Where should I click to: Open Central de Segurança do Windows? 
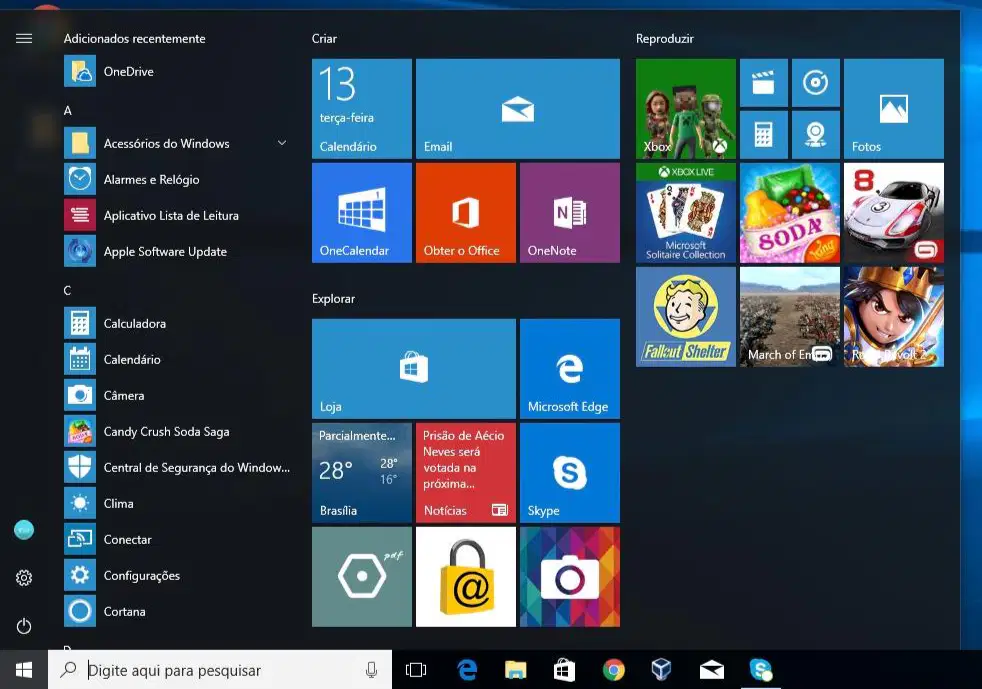(x=177, y=468)
